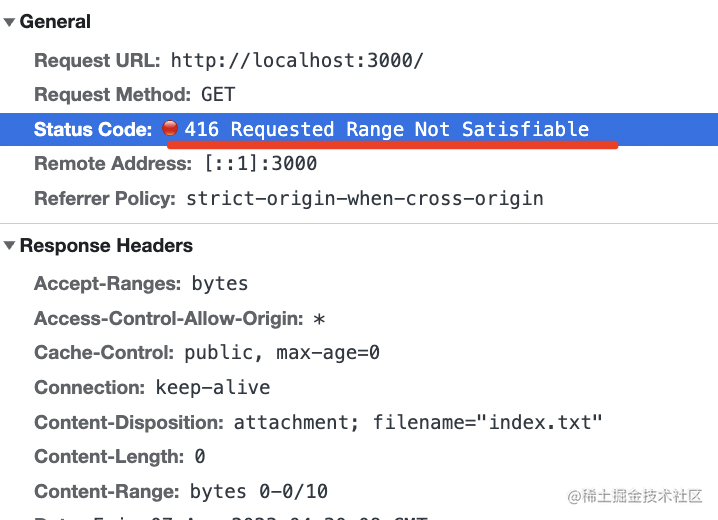Click the Request Method label

[x=112, y=95]
